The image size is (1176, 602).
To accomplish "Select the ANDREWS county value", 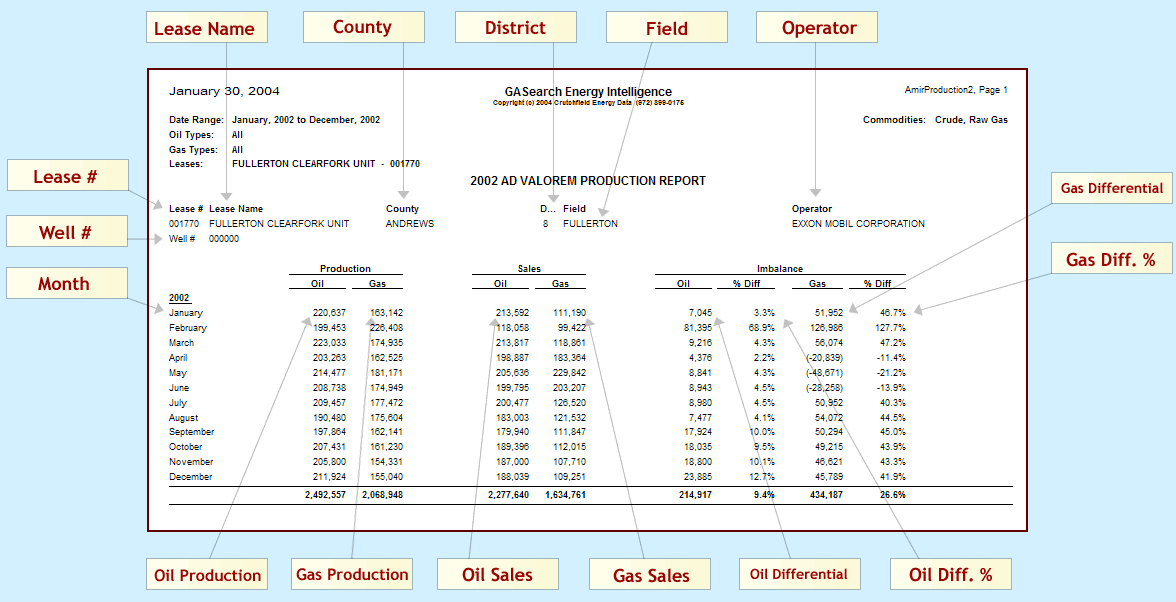I will (x=410, y=224).
